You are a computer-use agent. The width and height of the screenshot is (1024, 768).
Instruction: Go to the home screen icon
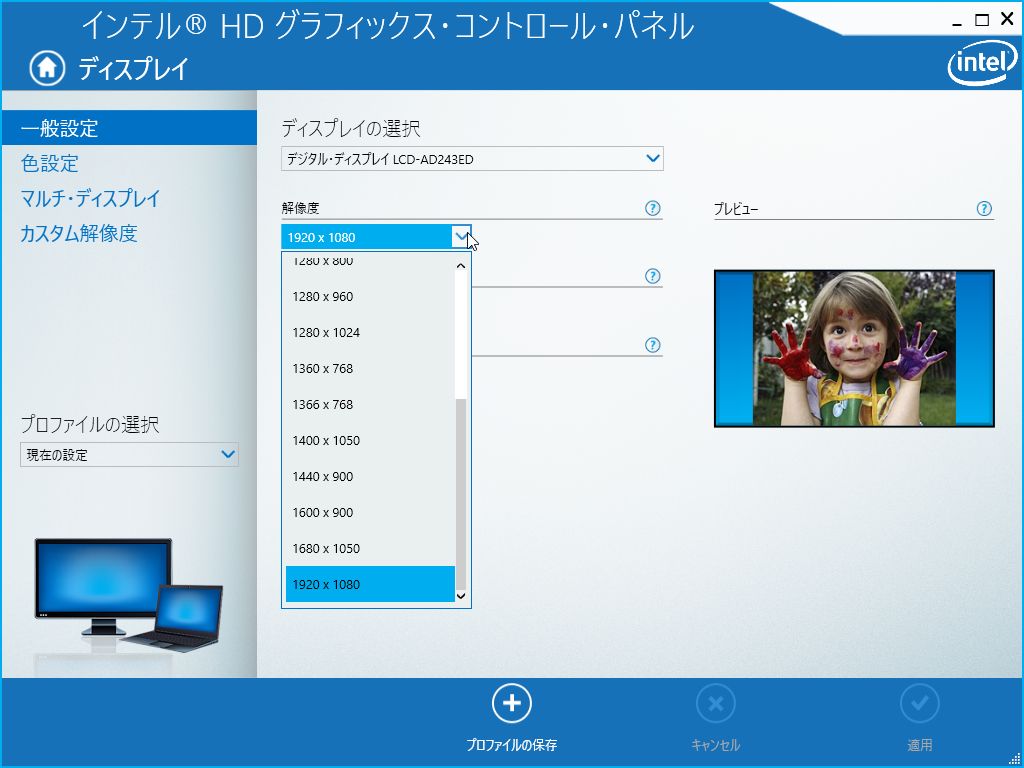(47, 68)
